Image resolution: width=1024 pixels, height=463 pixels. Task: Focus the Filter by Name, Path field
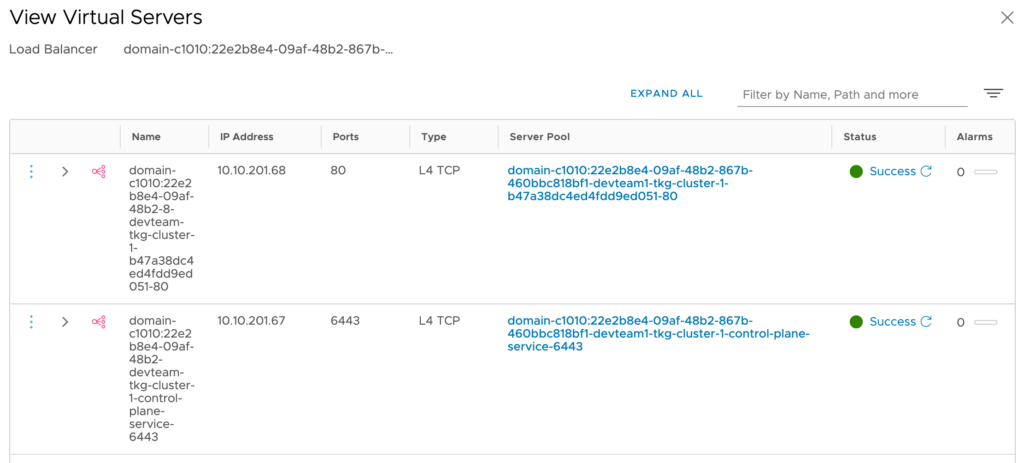click(x=852, y=95)
